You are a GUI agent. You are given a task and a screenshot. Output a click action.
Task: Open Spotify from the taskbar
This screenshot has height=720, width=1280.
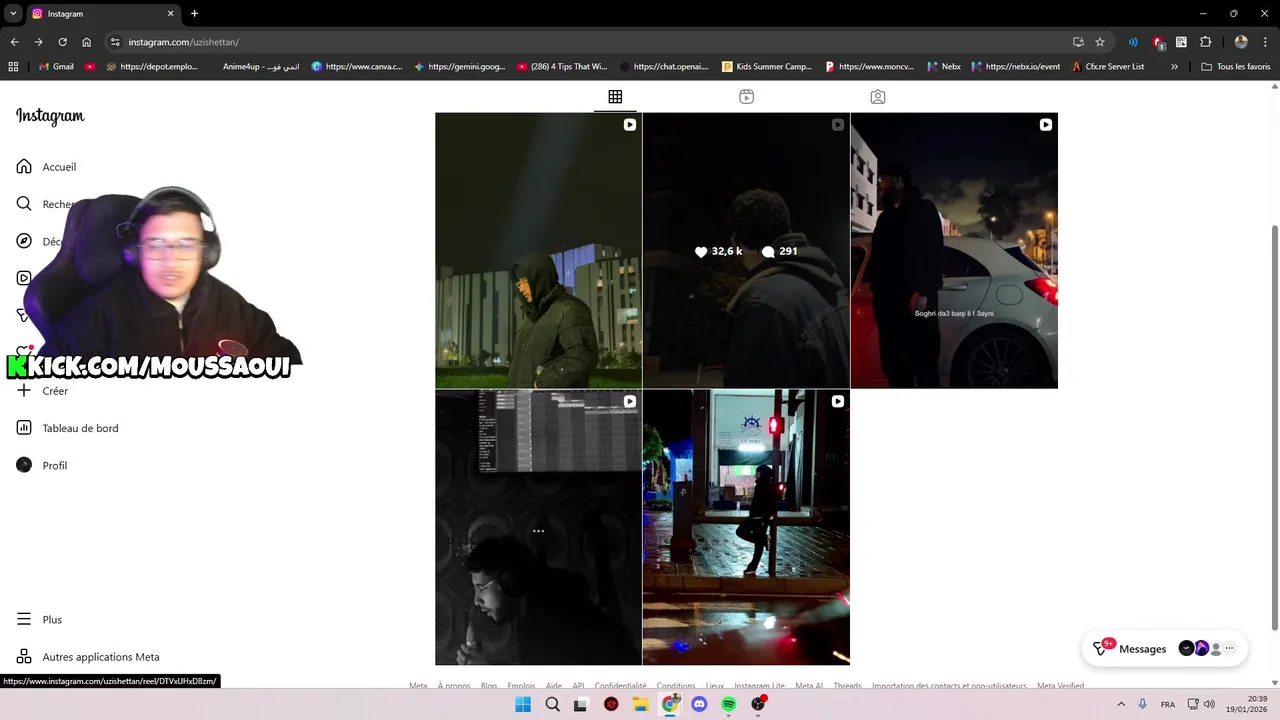(x=729, y=704)
